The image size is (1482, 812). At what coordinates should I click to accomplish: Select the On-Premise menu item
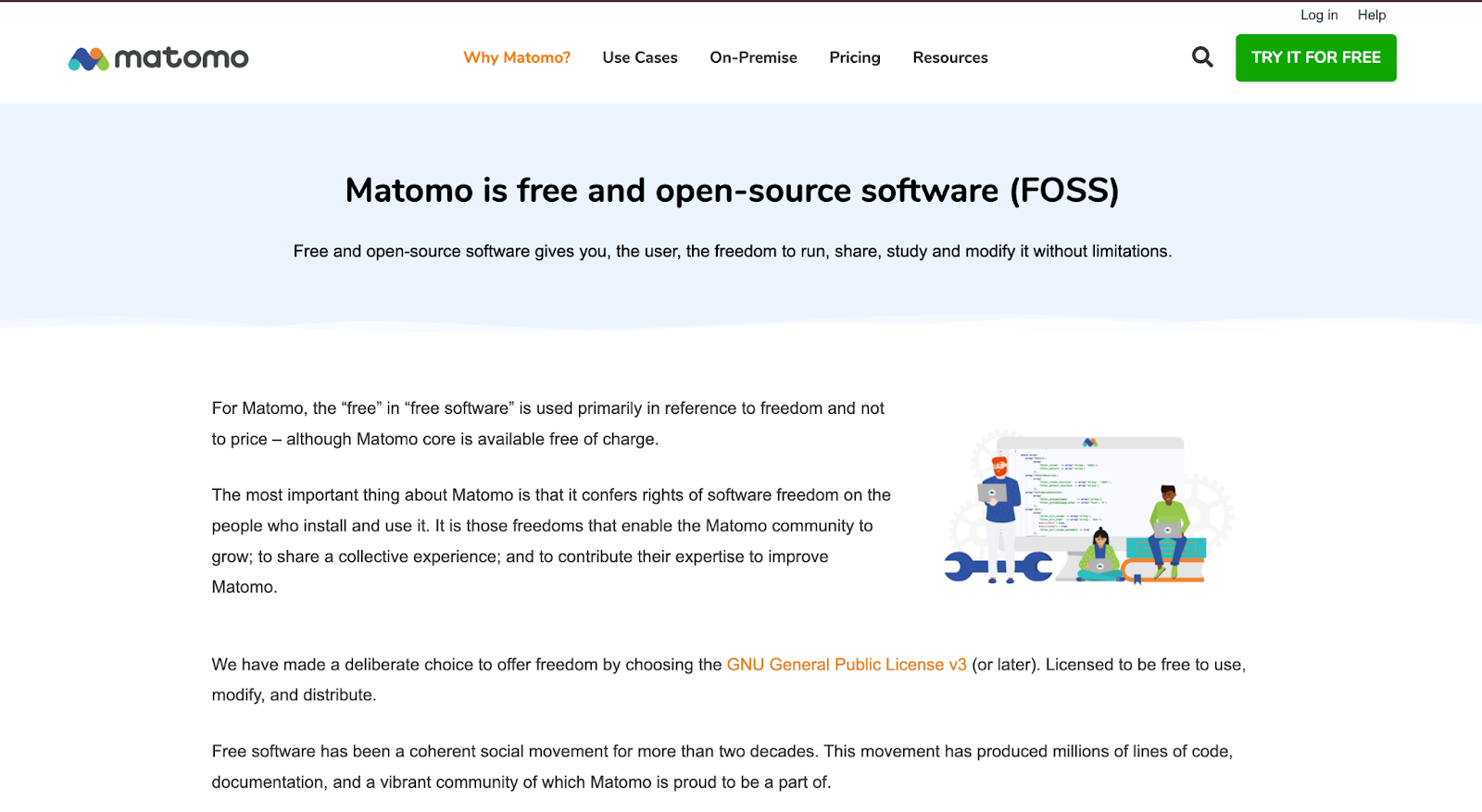click(753, 57)
